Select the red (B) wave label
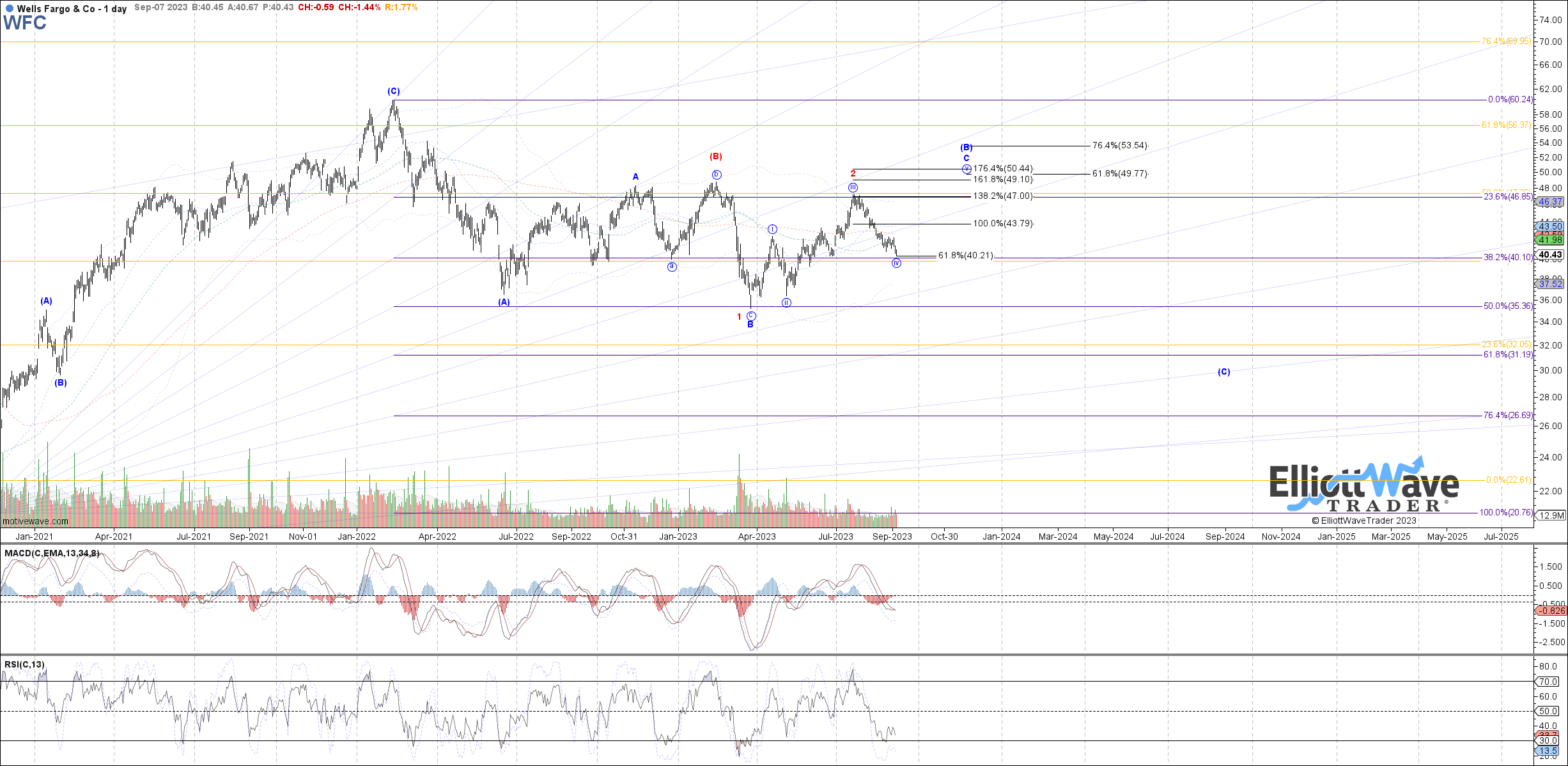Image resolution: width=1568 pixels, height=766 pixels. tap(716, 156)
